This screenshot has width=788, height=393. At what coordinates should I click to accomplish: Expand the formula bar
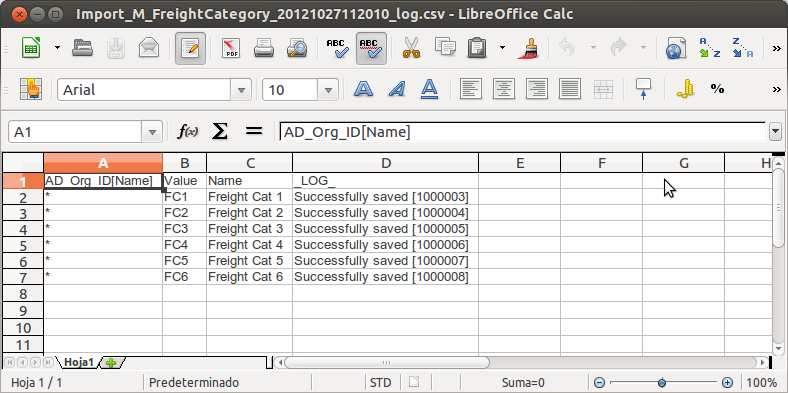[x=774, y=132]
